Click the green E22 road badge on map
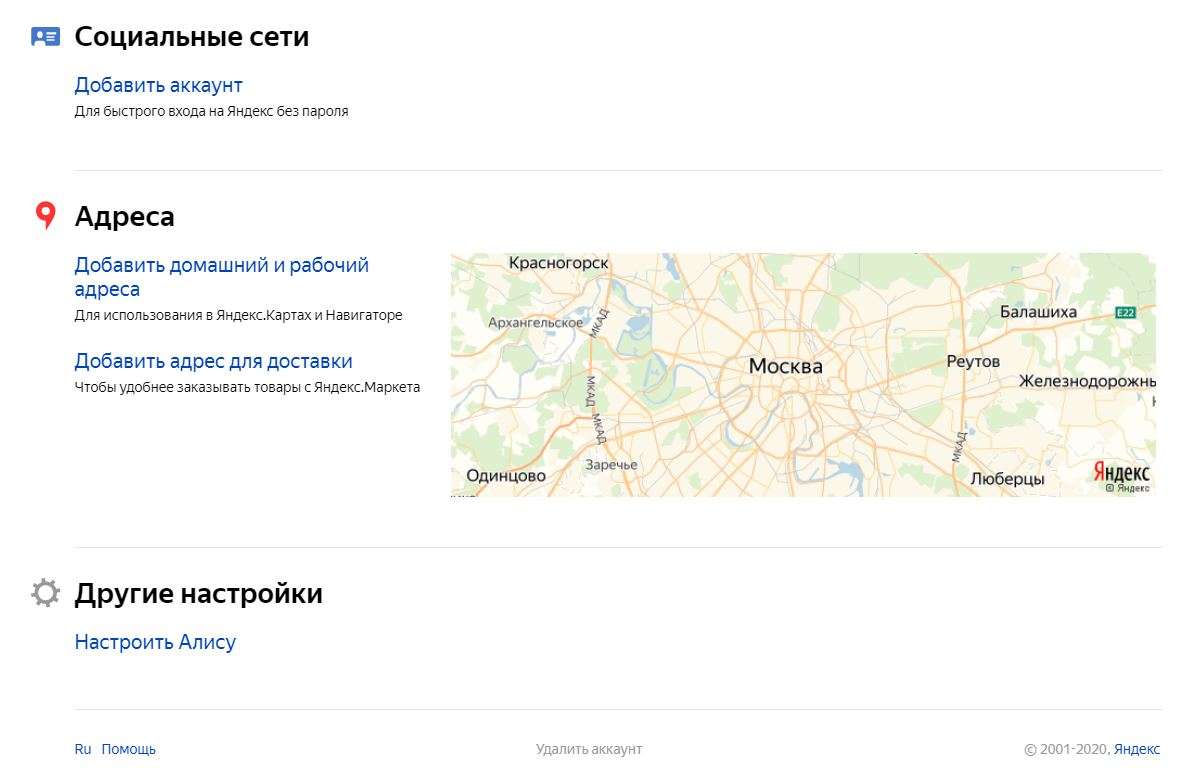The image size is (1195, 782). (x=1127, y=313)
